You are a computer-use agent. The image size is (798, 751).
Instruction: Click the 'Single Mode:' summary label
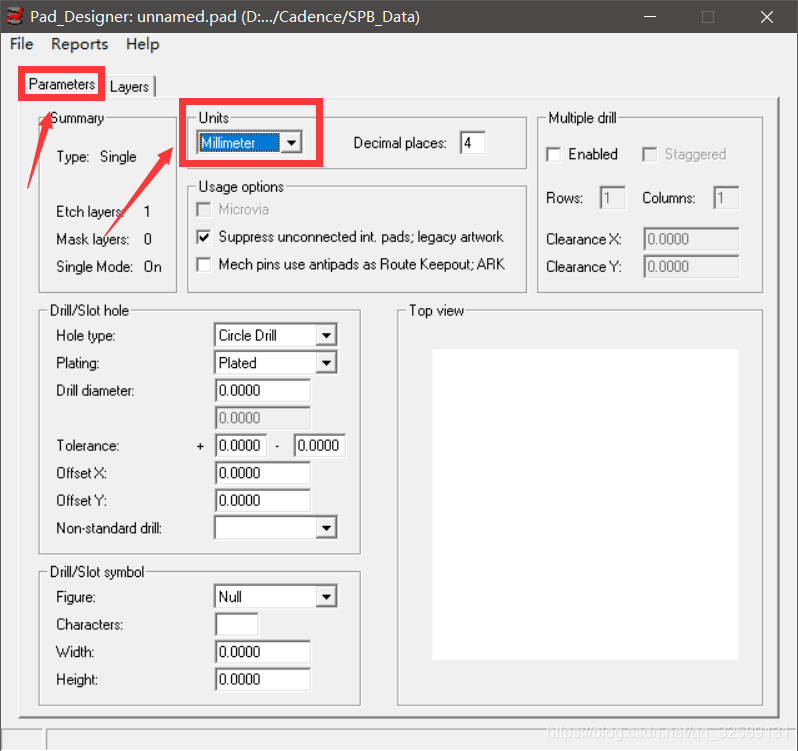94,267
